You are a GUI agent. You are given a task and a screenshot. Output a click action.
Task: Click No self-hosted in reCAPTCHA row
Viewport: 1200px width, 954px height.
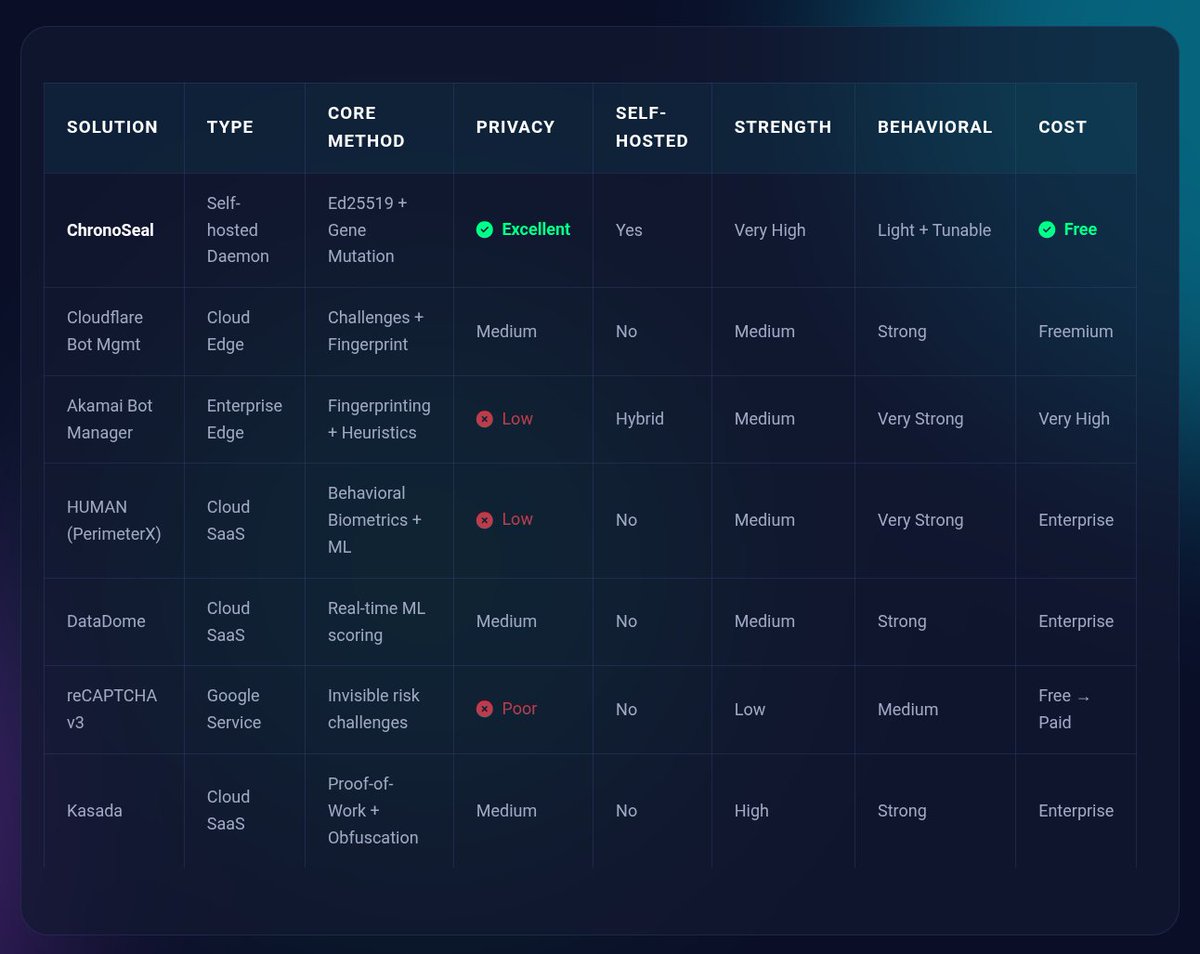(627, 709)
